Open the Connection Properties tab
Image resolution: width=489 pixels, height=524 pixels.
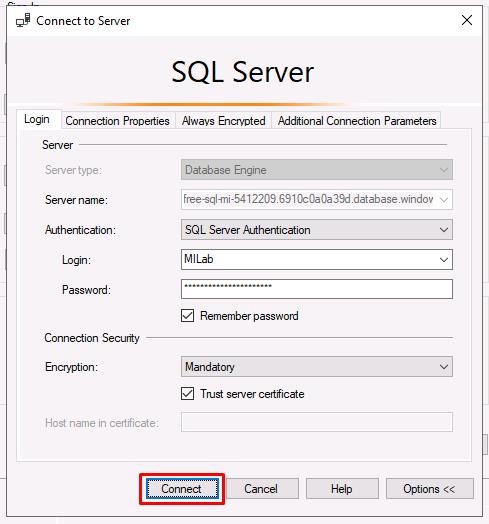coord(117,121)
